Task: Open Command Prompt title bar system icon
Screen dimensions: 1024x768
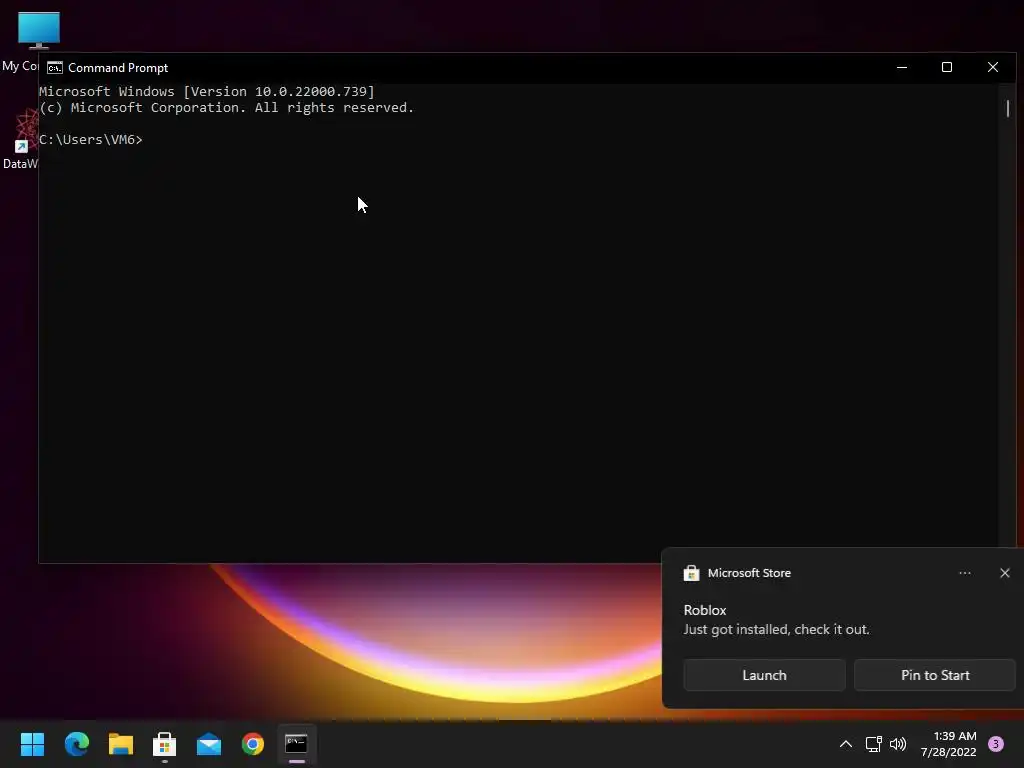Action: click(55, 68)
